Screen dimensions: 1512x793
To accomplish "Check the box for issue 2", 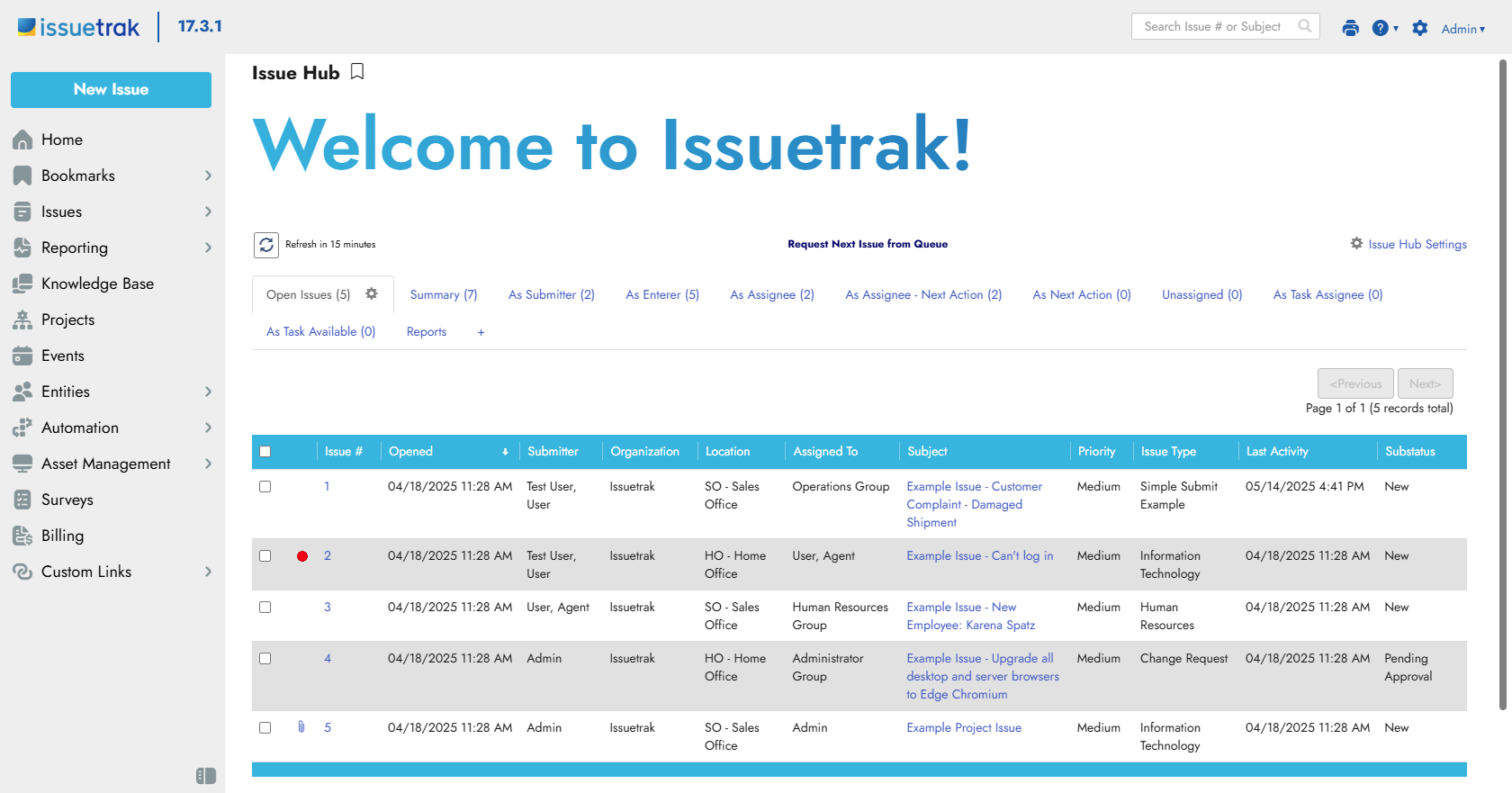I will coord(265,556).
